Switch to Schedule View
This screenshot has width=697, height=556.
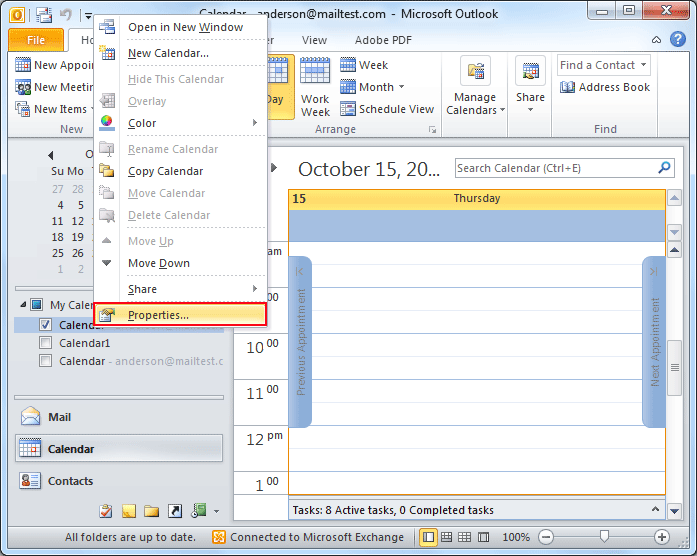pos(387,109)
